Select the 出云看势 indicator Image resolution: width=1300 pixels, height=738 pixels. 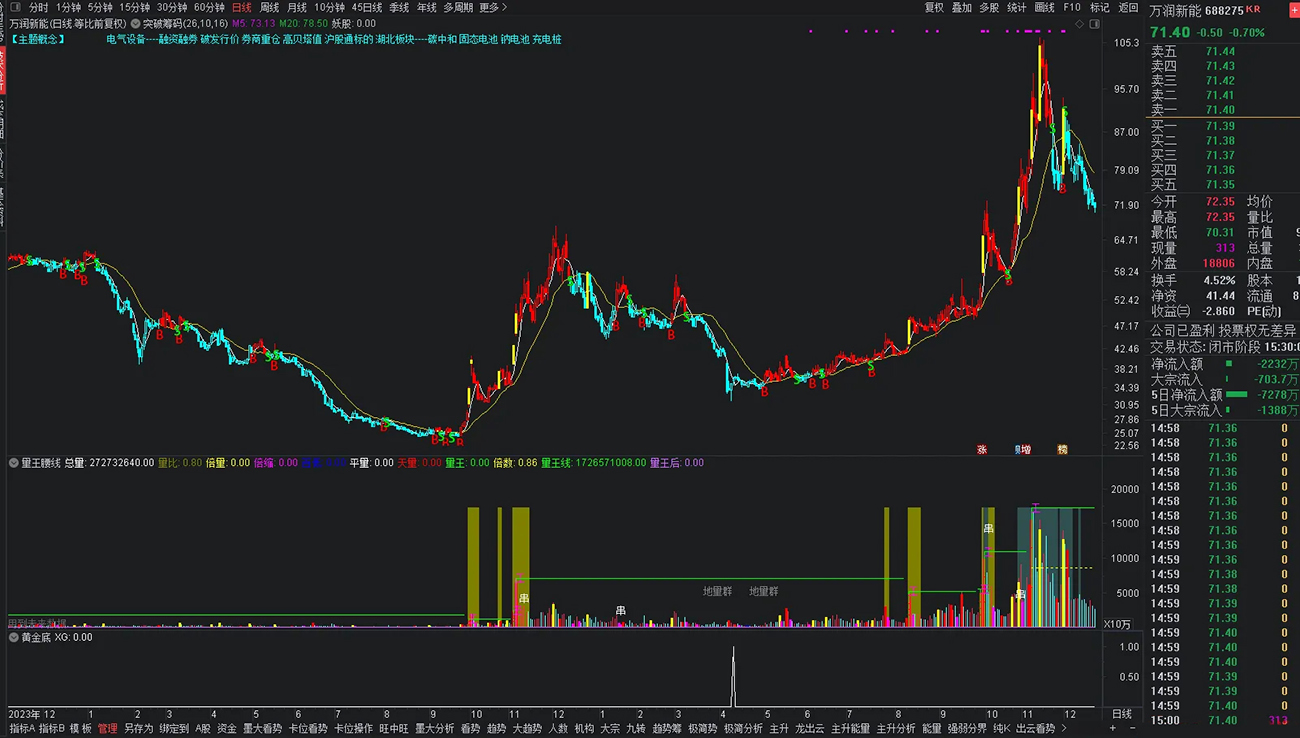pyautogui.click(x=1035, y=729)
